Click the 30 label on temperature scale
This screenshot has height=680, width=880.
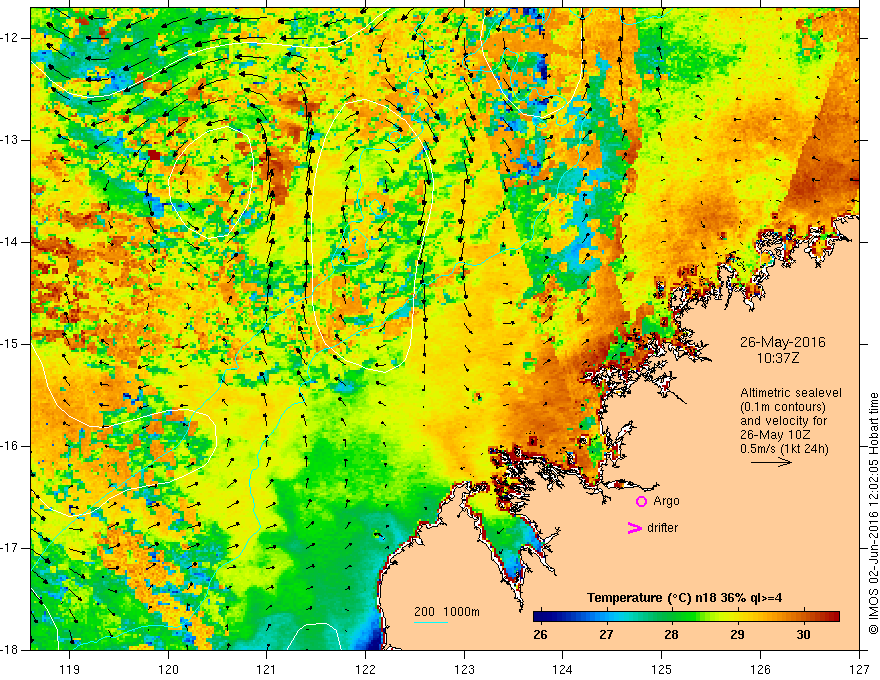803,635
